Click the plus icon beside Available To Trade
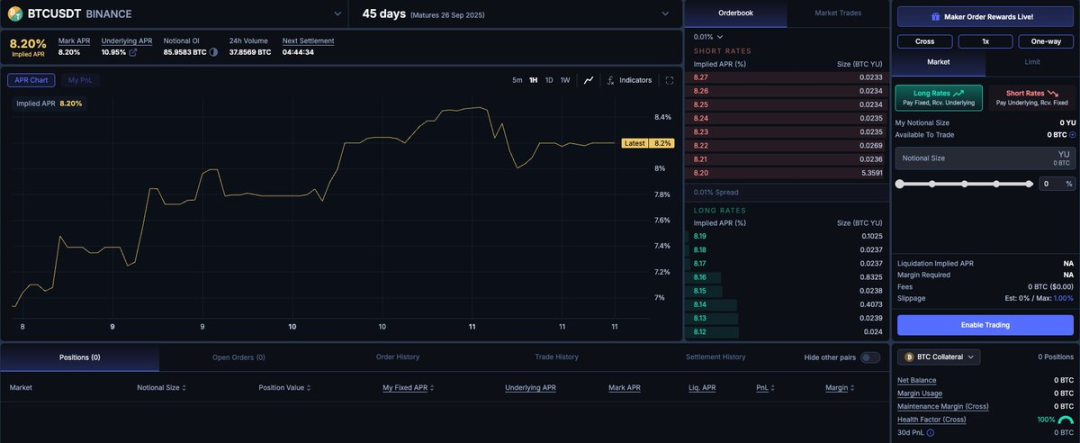Viewport: 1080px width, 443px height. point(1073,134)
